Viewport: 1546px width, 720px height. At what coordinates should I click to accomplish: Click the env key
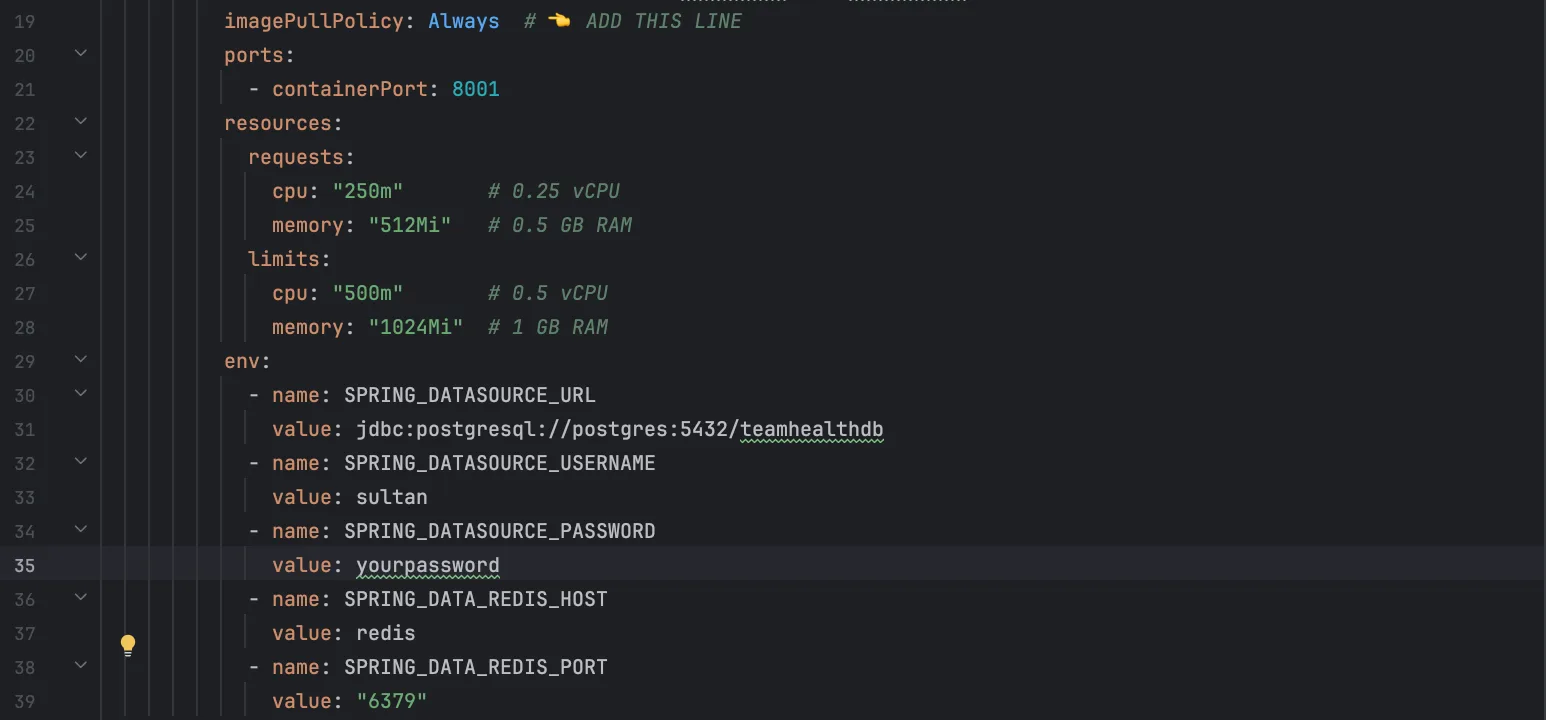pos(242,361)
